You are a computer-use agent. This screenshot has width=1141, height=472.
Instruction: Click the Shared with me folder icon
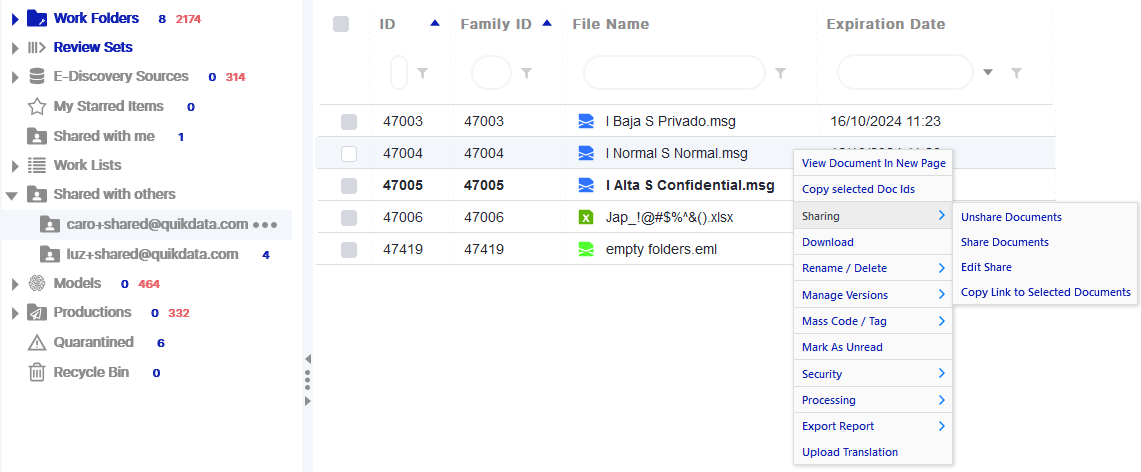(x=36, y=136)
